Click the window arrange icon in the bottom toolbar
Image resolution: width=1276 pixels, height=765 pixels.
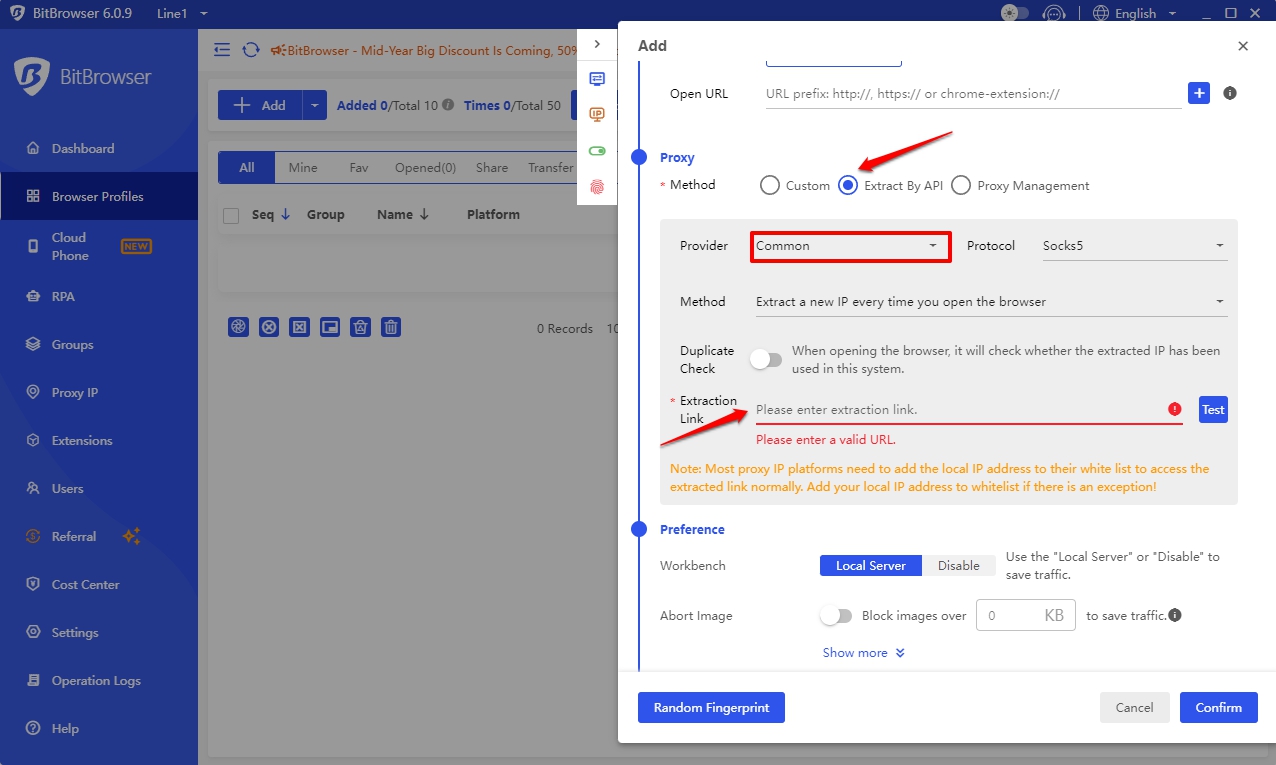[331, 327]
